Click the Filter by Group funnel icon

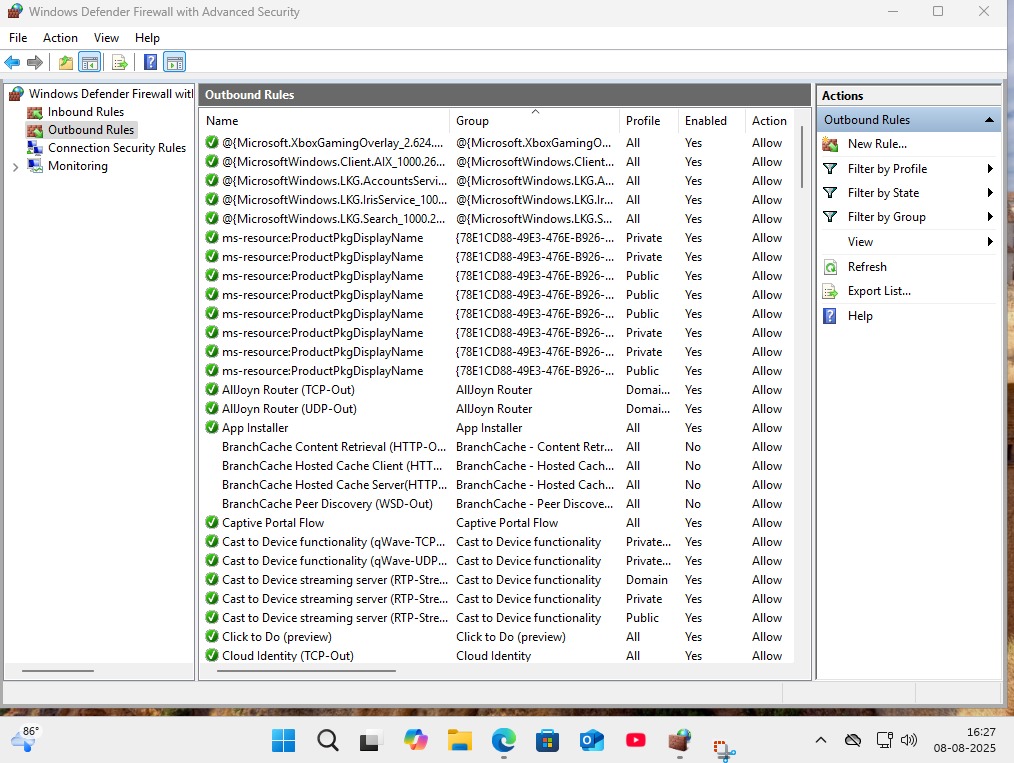click(830, 217)
